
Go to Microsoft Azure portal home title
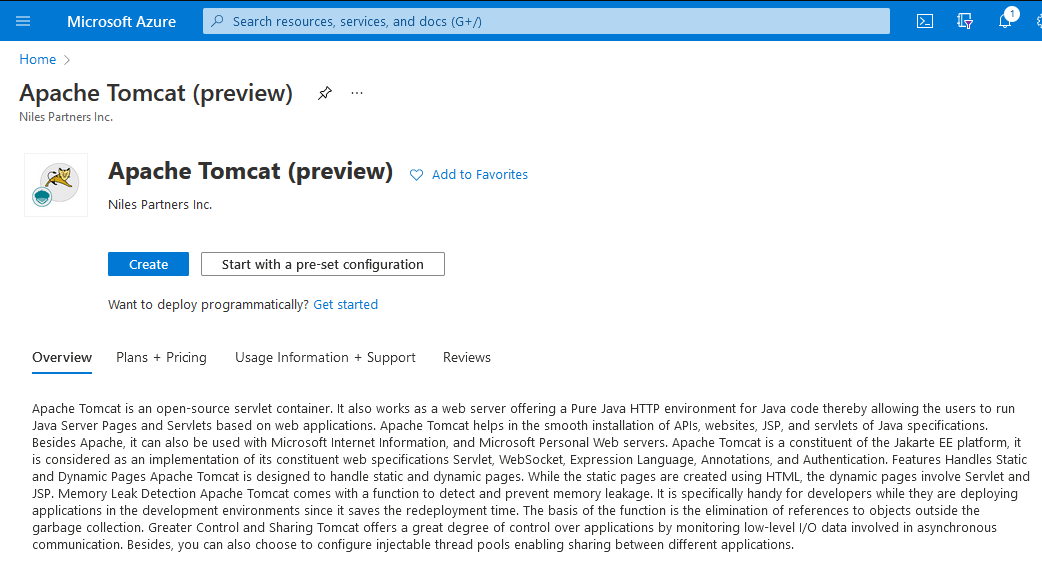(121, 21)
